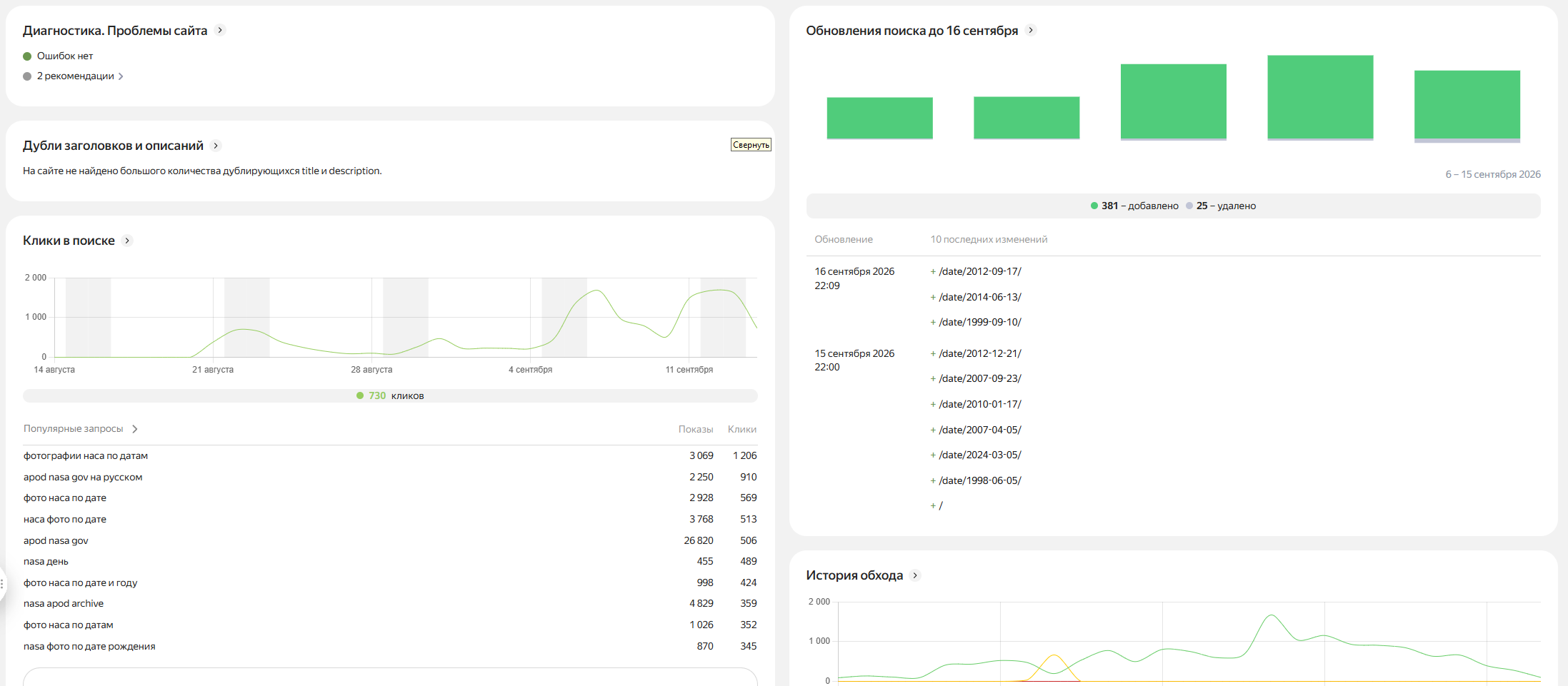
Task: Open the Диагностика. Проблемы сайта chevron icon
Action: pyautogui.click(x=220, y=31)
